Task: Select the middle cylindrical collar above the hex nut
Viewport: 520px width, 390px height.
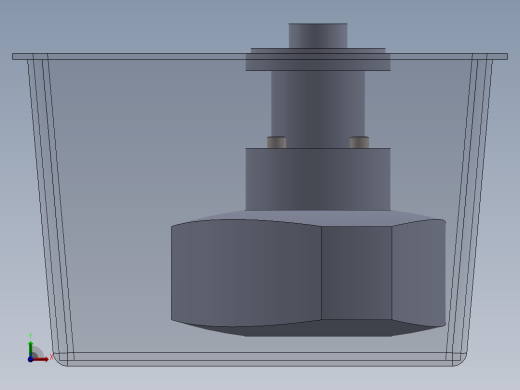Action: [x=318, y=179]
